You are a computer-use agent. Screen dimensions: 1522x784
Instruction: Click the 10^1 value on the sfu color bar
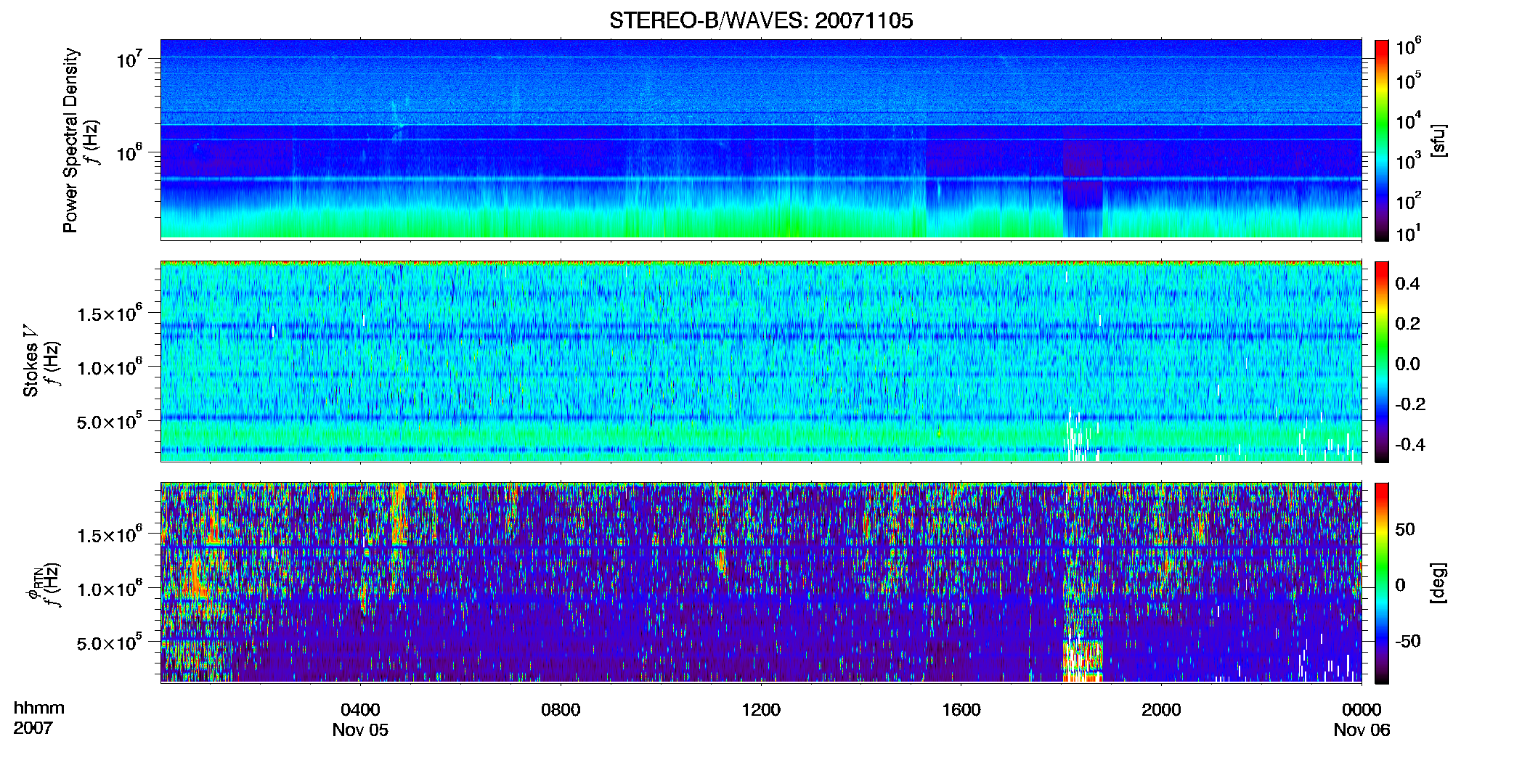coord(1408,234)
